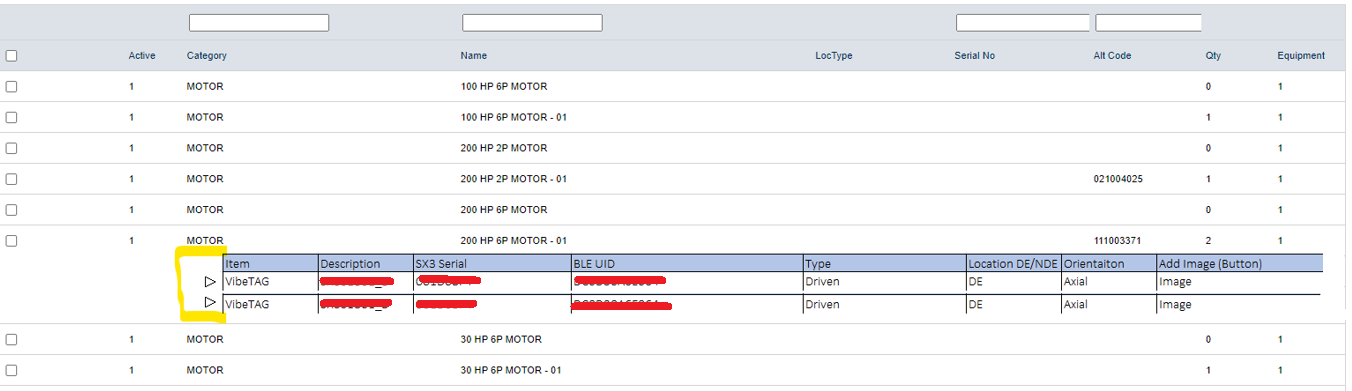Expand the second VibeTAG row triangle

point(210,302)
